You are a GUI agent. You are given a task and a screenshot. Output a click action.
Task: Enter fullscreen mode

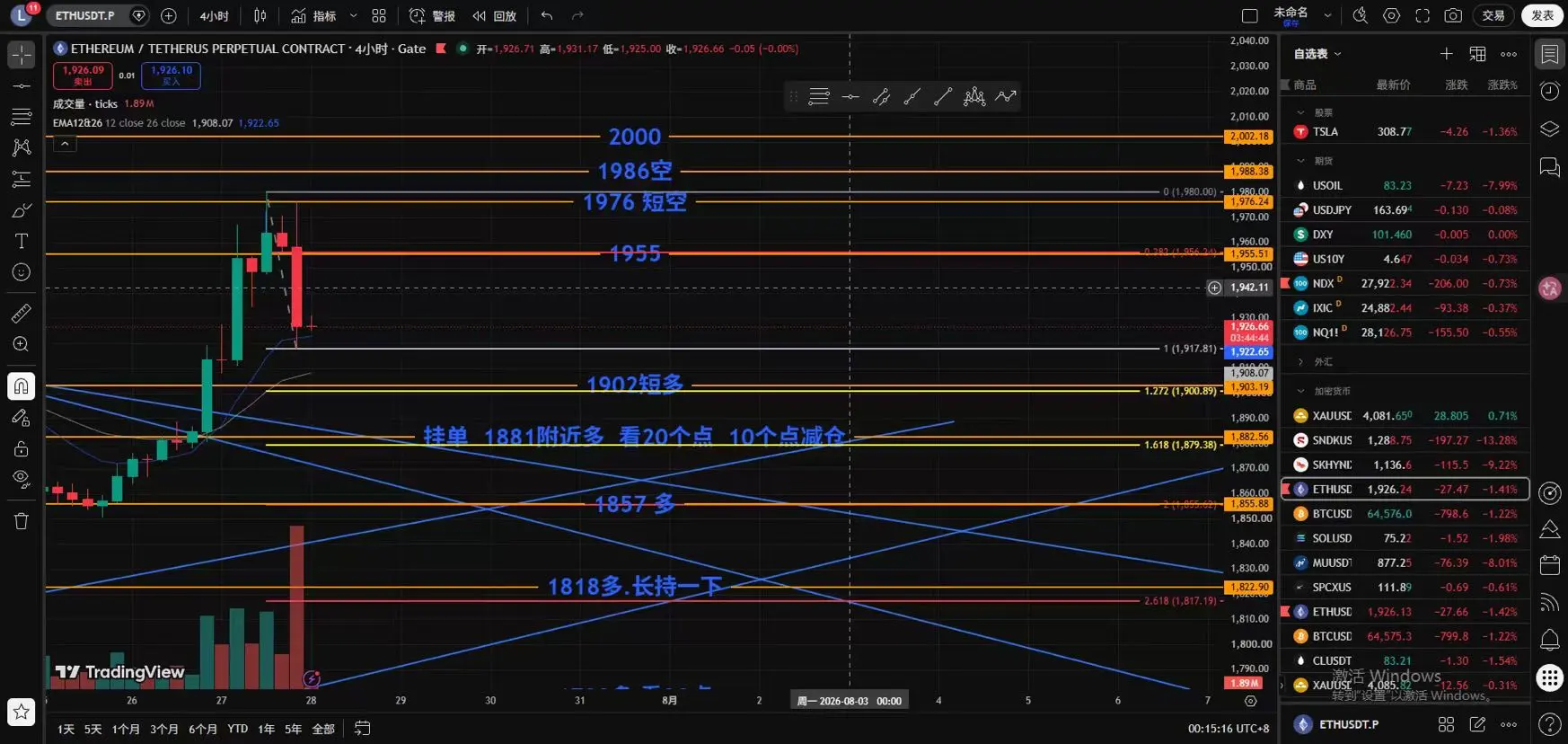coord(1423,15)
